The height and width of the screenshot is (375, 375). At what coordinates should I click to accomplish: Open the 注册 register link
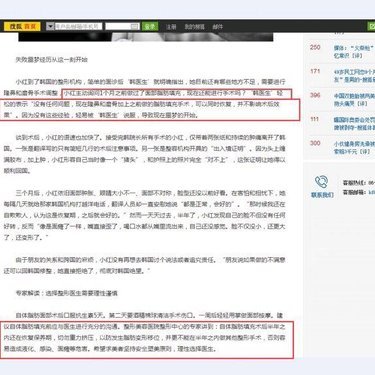[171, 27]
